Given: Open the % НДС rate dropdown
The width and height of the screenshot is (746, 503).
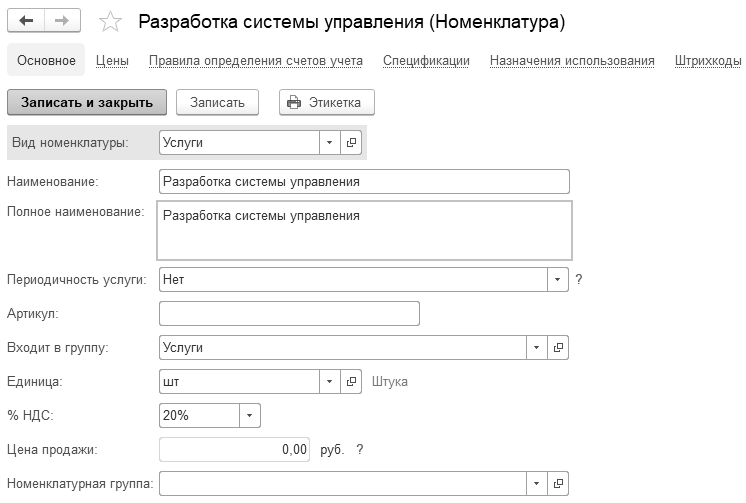Looking at the screenshot, I should (x=250, y=415).
